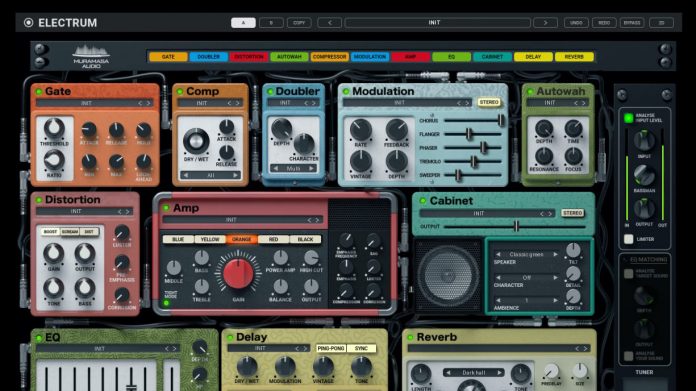Viewport: 696px width, 391px height.
Task: Click the Reverb Length knob
Action: 420,375
